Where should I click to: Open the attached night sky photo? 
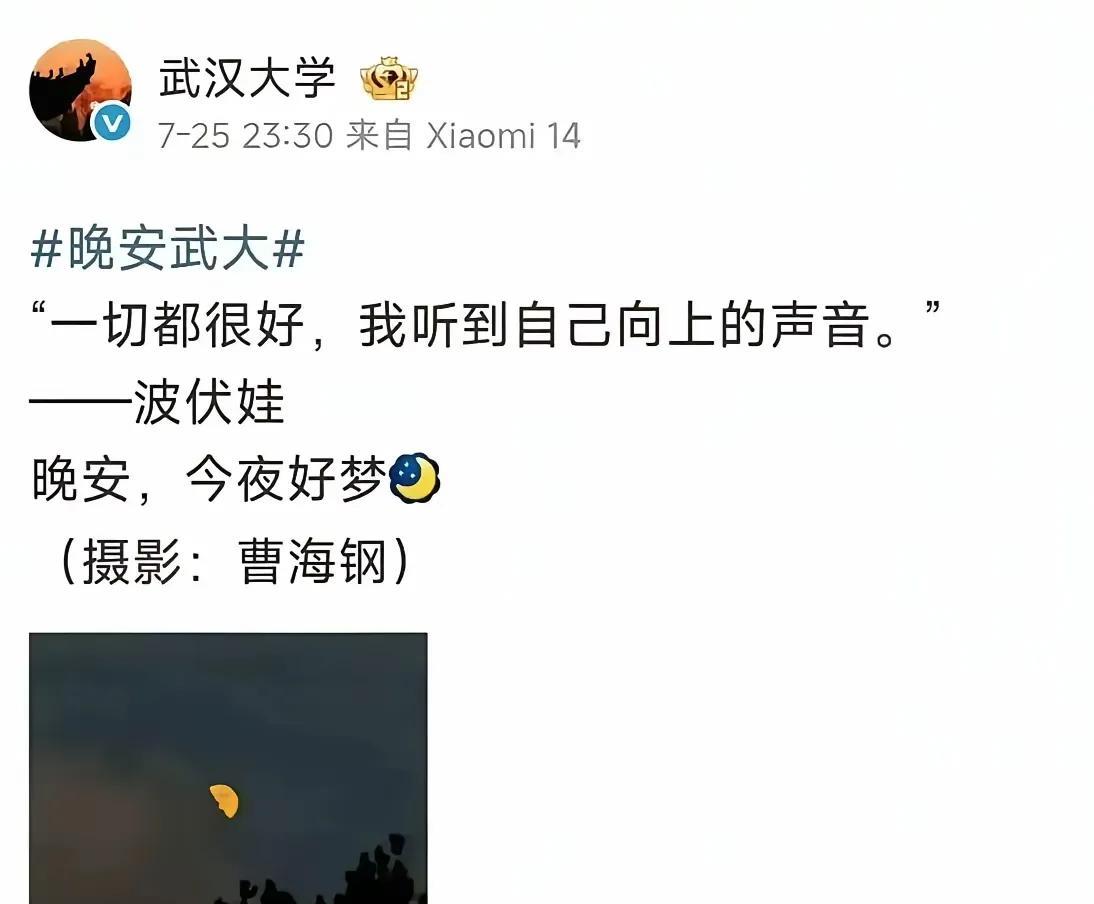point(228,768)
